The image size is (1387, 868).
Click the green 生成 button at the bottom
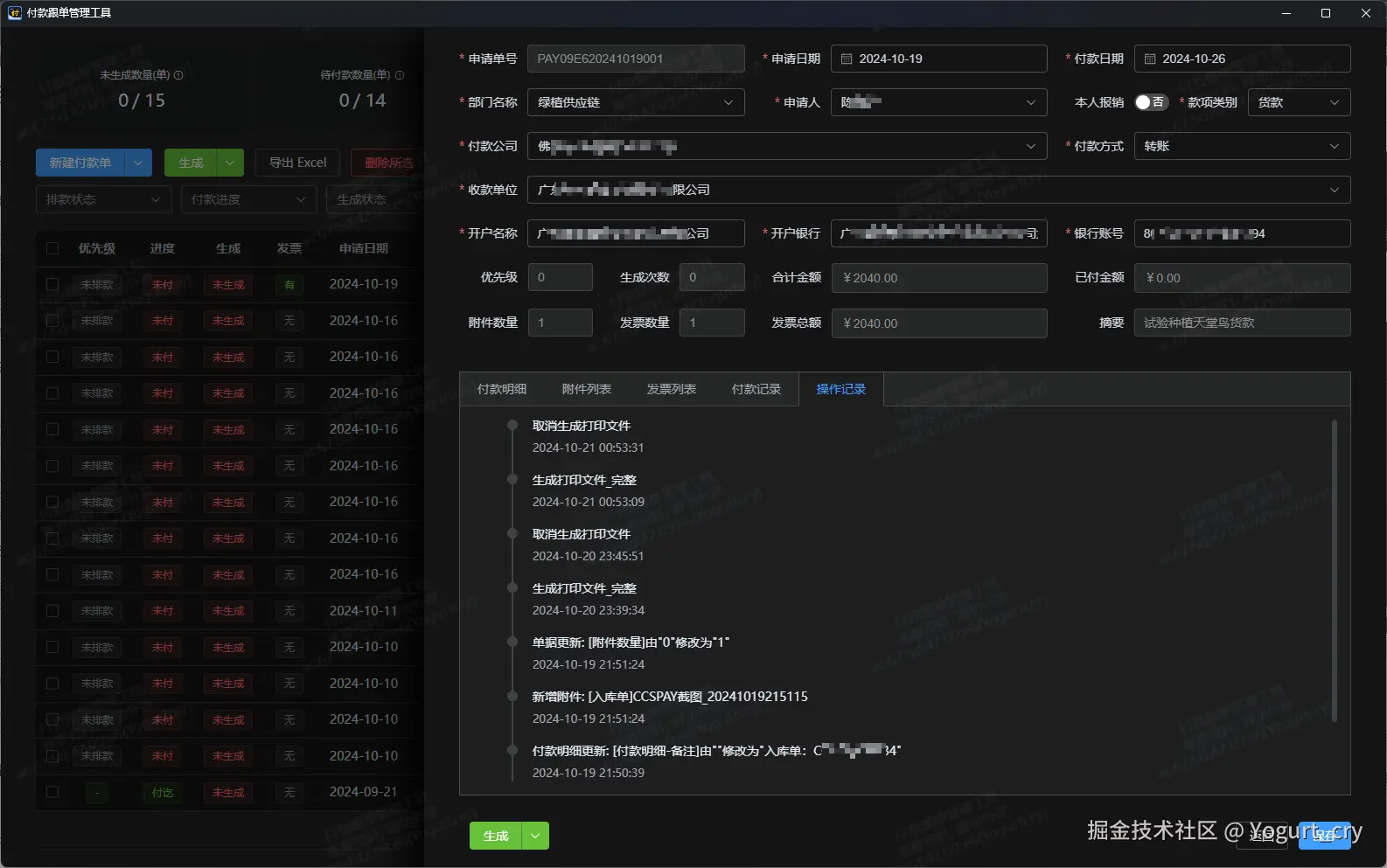point(496,836)
